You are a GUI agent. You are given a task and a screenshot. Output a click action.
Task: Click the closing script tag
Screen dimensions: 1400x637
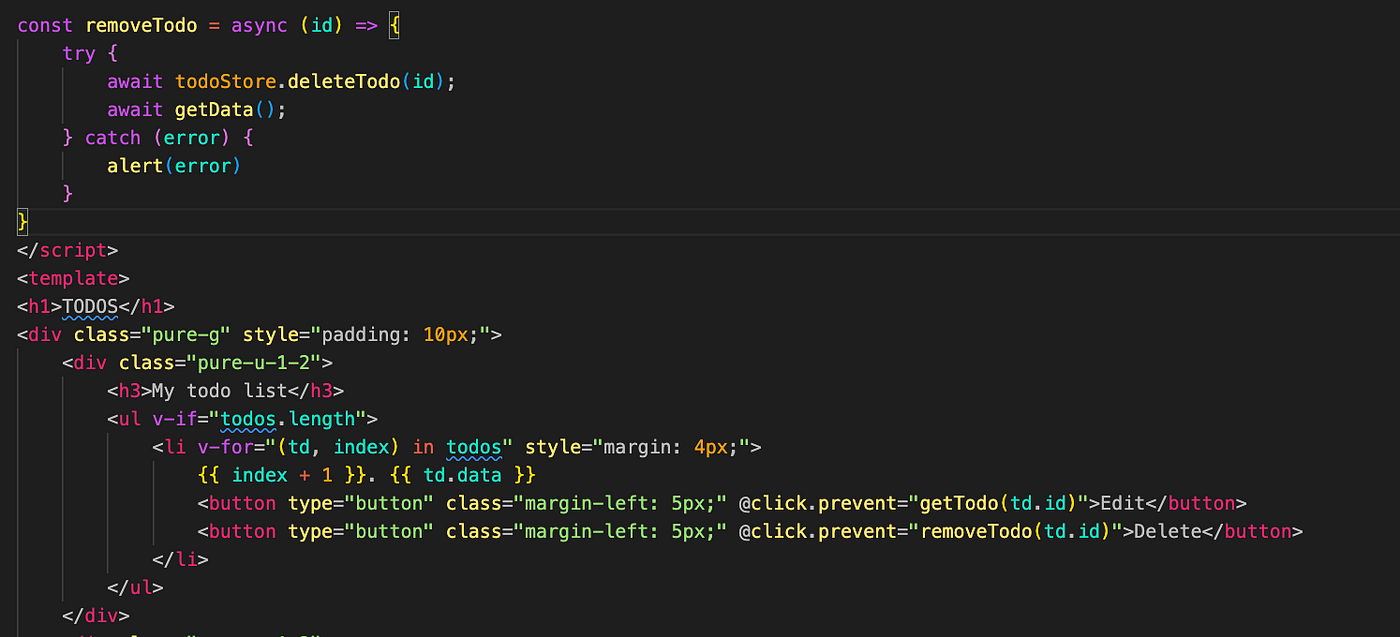(x=68, y=250)
